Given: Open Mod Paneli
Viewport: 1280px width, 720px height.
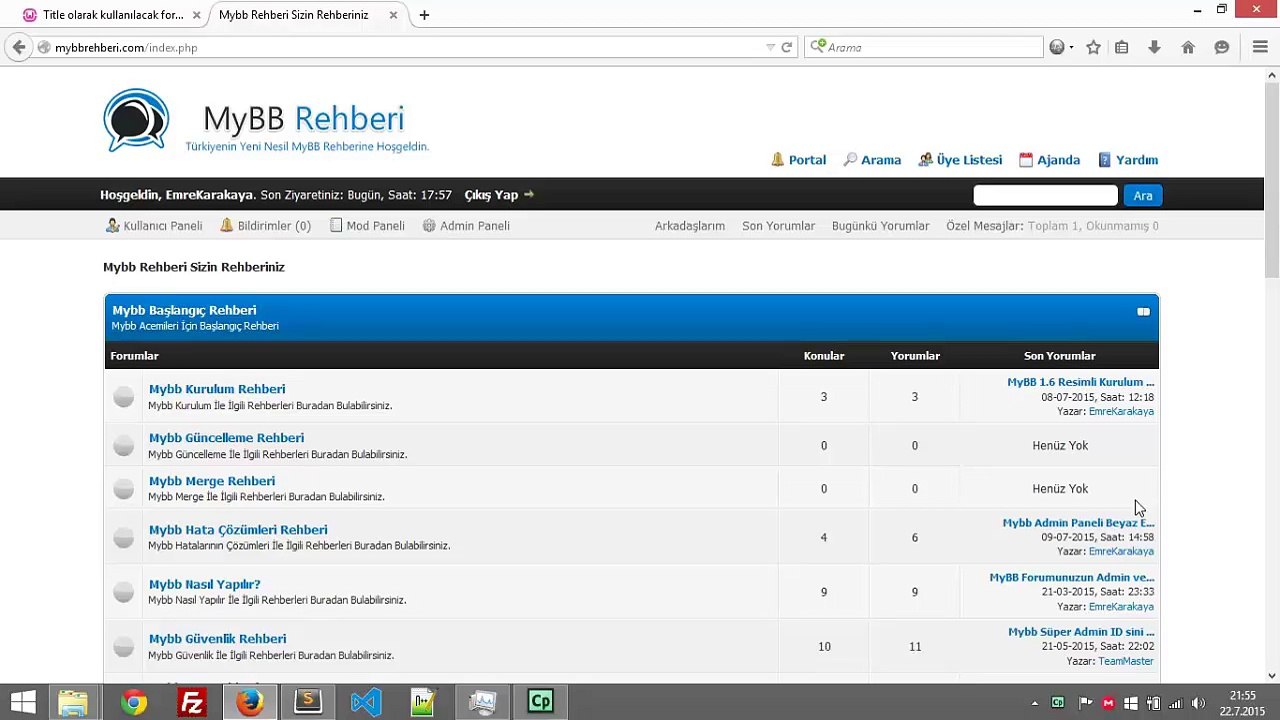Looking at the screenshot, I should tap(367, 226).
